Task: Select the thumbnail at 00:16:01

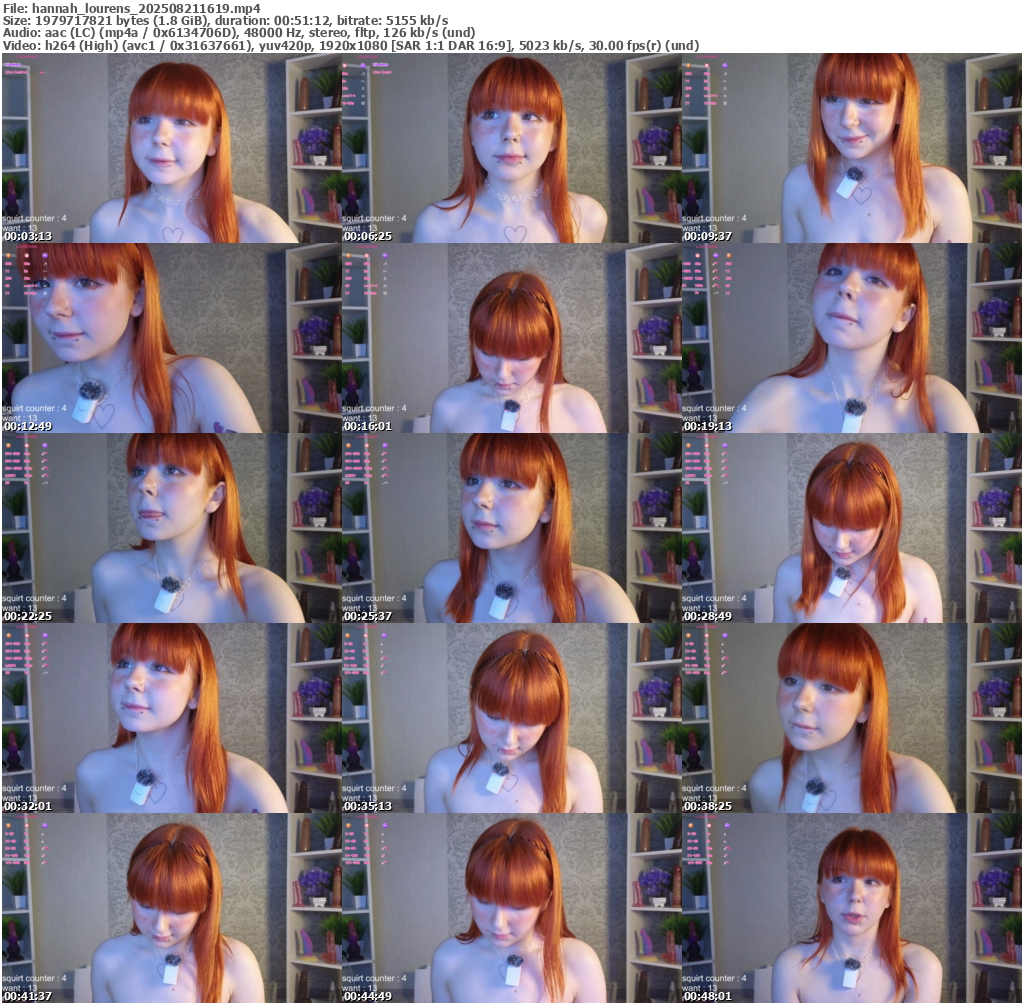Action: coord(511,338)
